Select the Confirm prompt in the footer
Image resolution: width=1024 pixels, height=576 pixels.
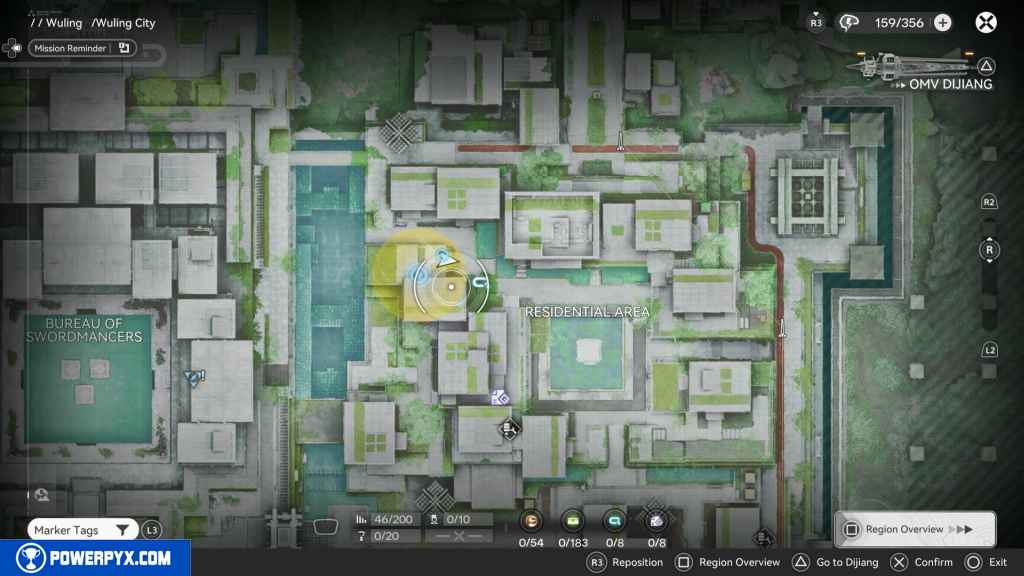tap(922, 562)
